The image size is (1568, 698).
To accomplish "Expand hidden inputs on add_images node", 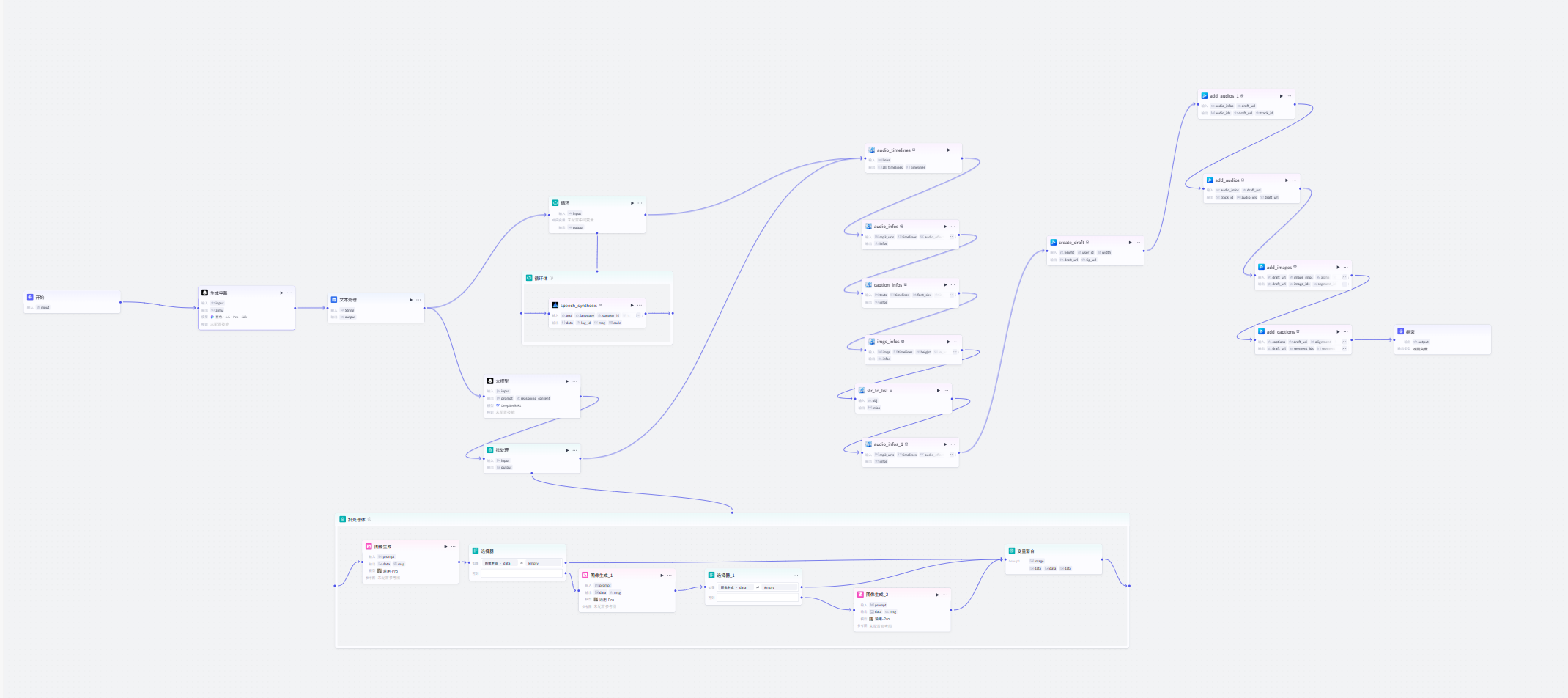I will pyautogui.click(x=1345, y=277).
